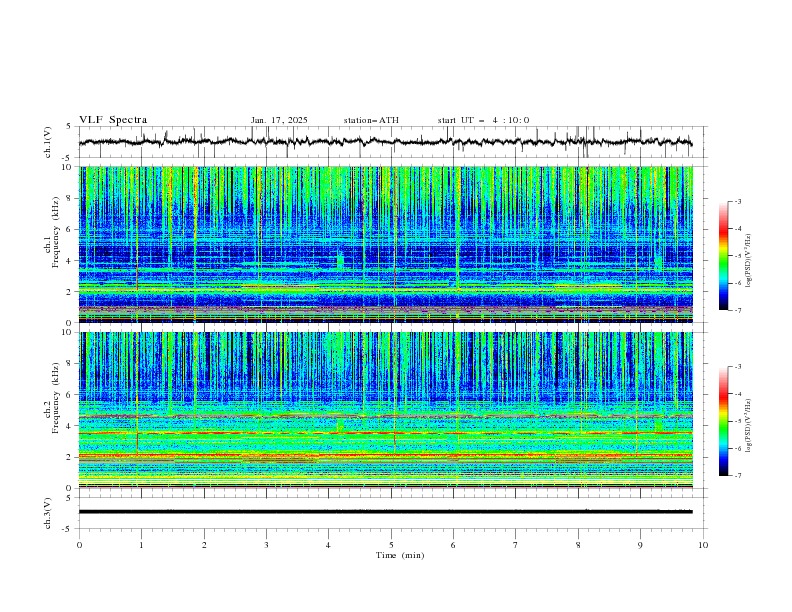Click the 'ch.3(V)' axis label
The height and width of the screenshot is (612, 792).
click(x=48, y=513)
